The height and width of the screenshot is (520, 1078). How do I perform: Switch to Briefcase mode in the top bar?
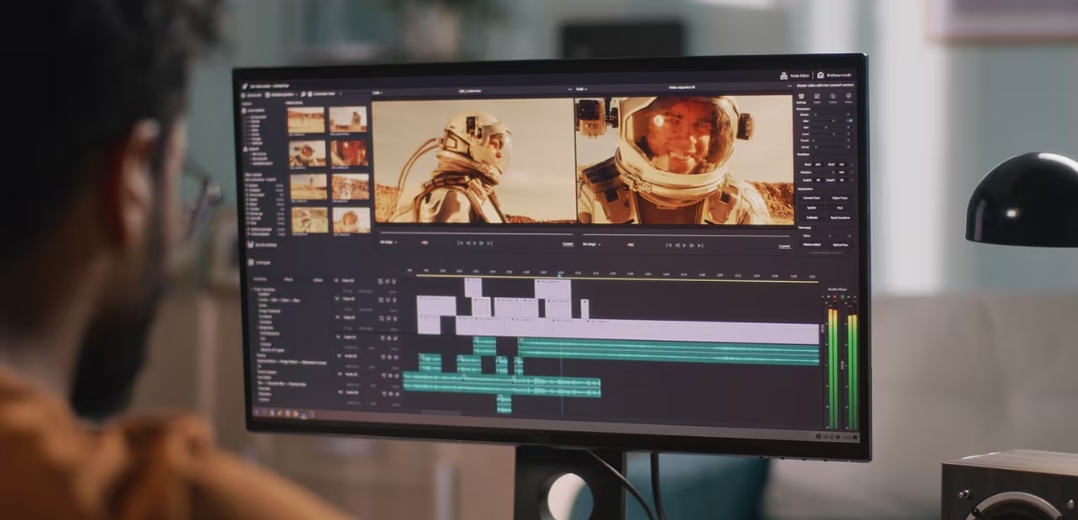click(x=832, y=75)
